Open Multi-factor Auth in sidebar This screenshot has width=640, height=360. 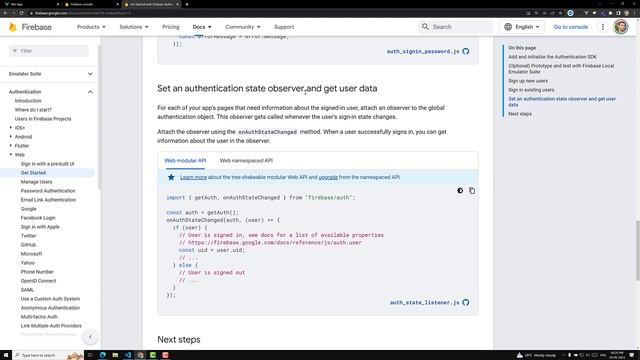point(39,317)
